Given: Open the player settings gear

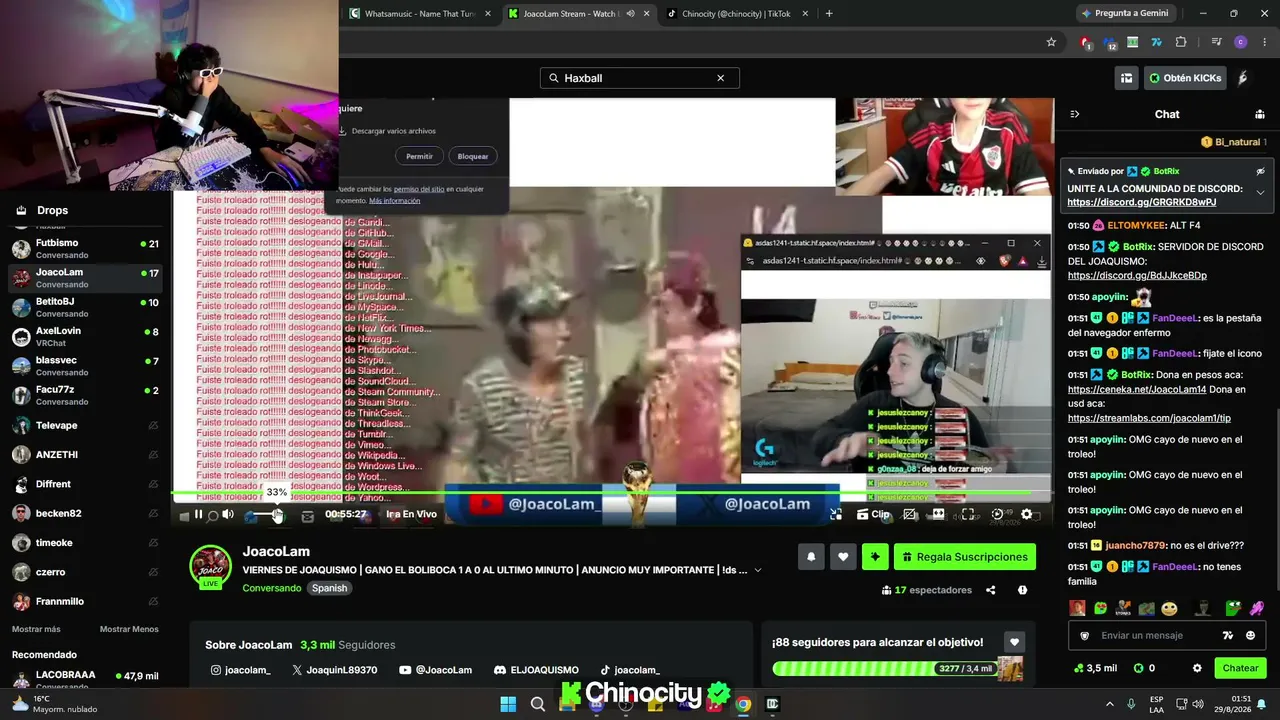Looking at the screenshot, I should coord(1026,514).
